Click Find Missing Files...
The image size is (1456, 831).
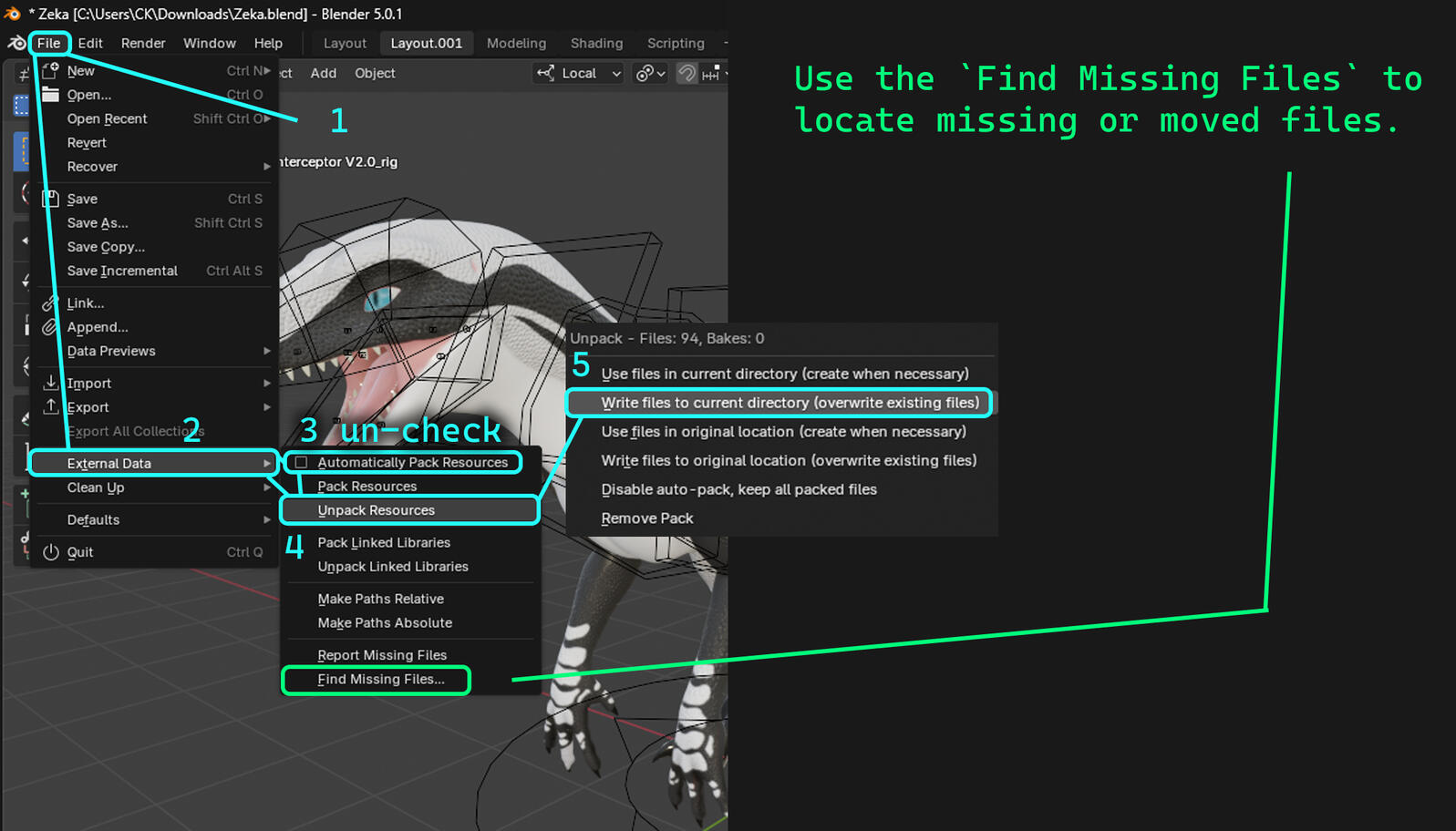pos(381,679)
